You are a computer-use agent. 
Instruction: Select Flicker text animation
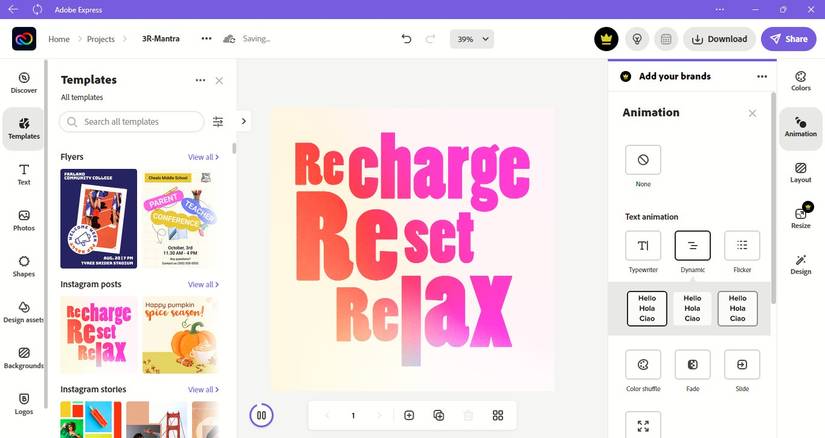[x=742, y=245]
